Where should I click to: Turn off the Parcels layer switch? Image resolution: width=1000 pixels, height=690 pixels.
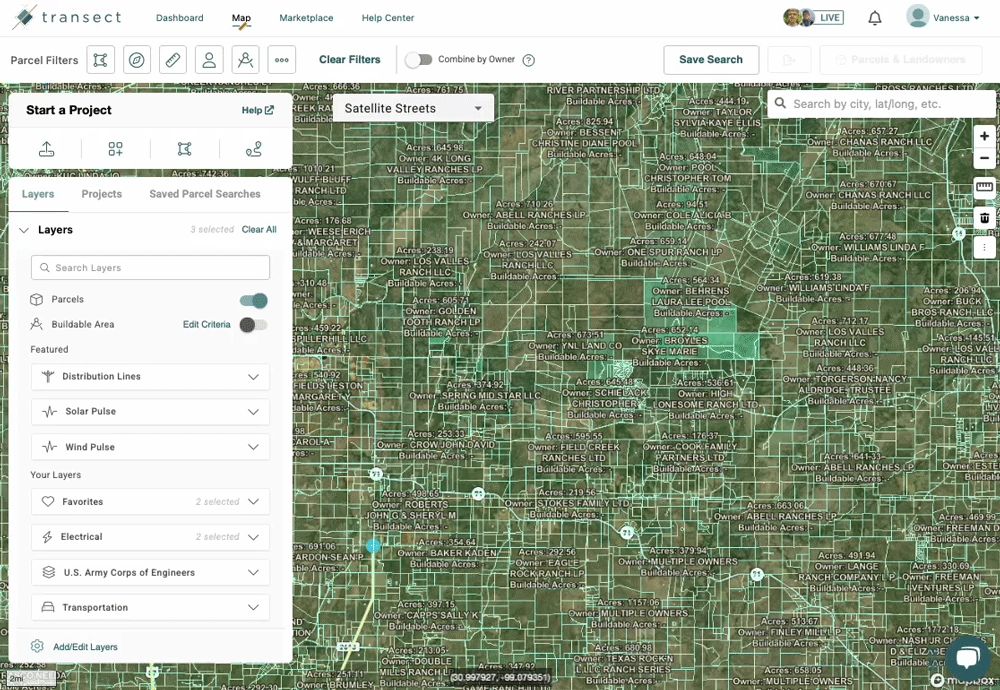(x=254, y=300)
